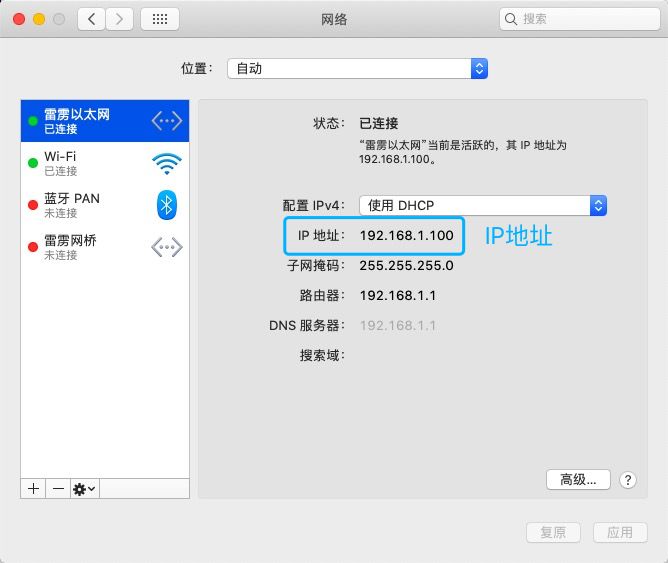This screenshot has height=563, width=668.
Task: Click green status dot of 雷雳以太网
Action: 33,121
